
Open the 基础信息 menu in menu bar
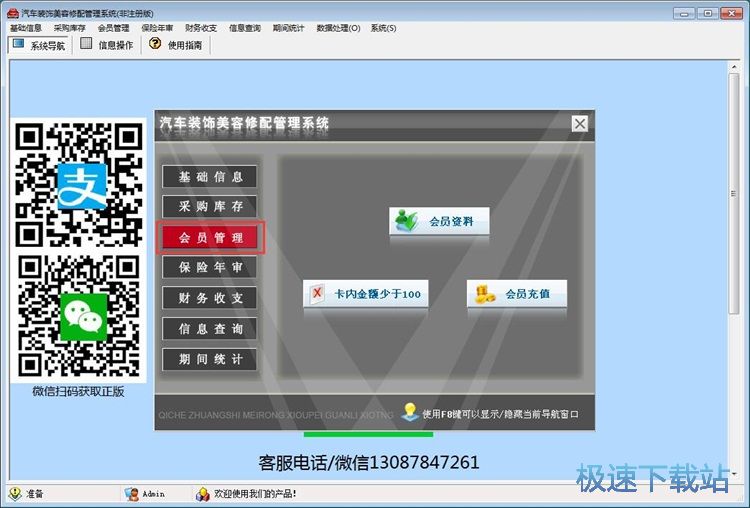tap(25, 28)
